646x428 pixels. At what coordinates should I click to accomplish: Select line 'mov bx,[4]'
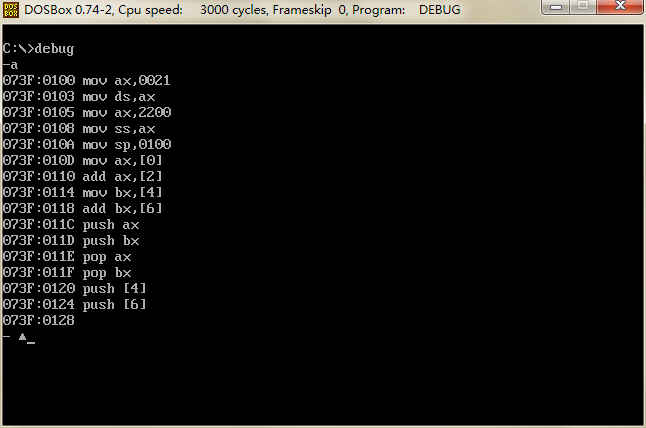coord(83,192)
